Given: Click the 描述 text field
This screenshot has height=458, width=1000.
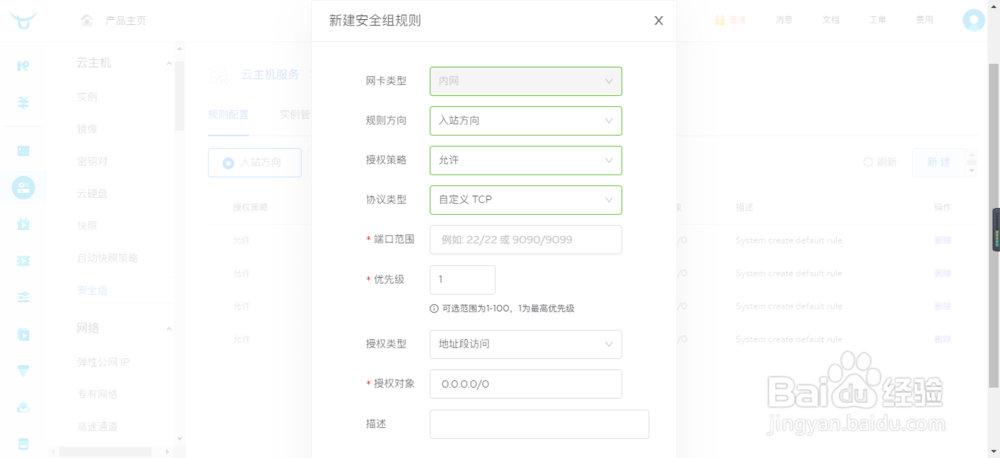Looking at the screenshot, I should pos(539,424).
